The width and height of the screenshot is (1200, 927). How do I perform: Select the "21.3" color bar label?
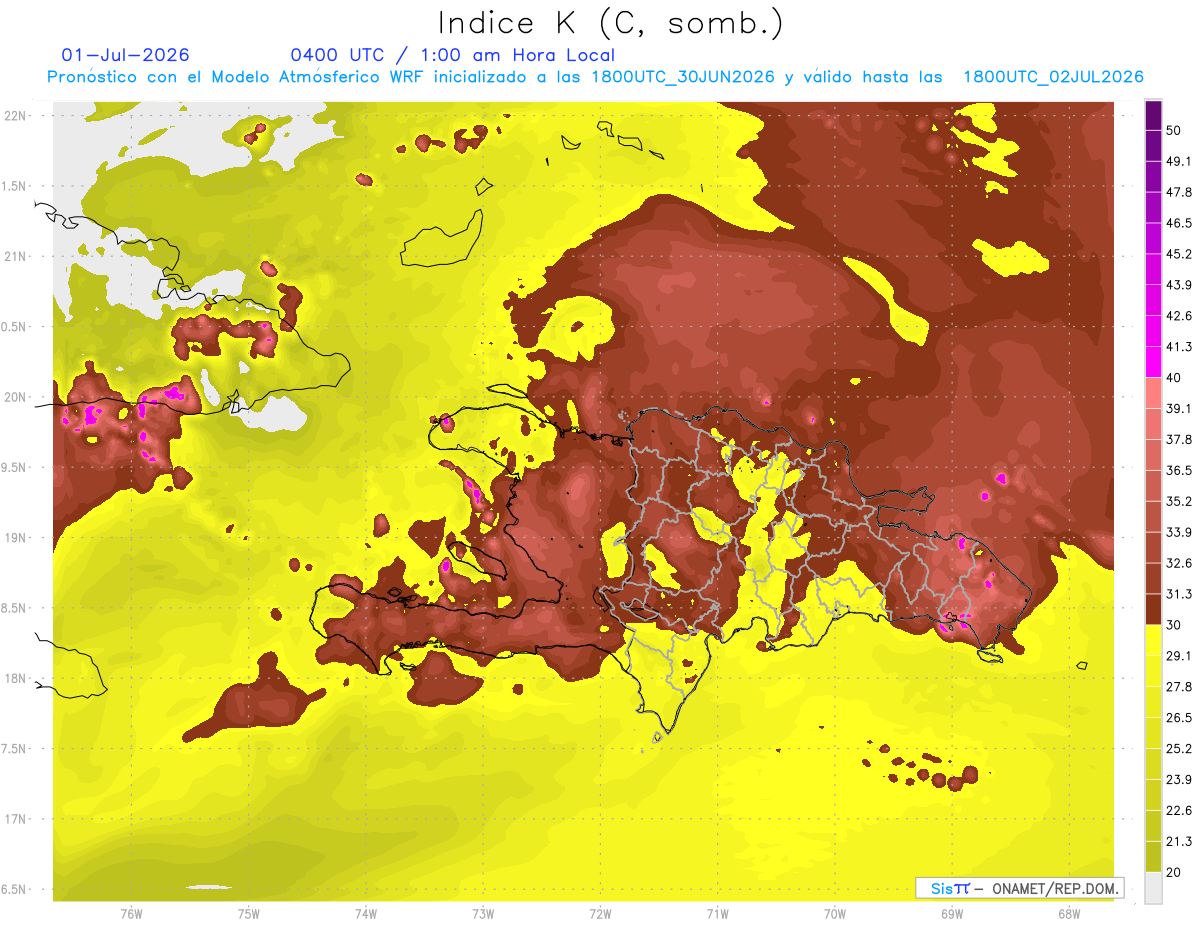point(1178,841)
